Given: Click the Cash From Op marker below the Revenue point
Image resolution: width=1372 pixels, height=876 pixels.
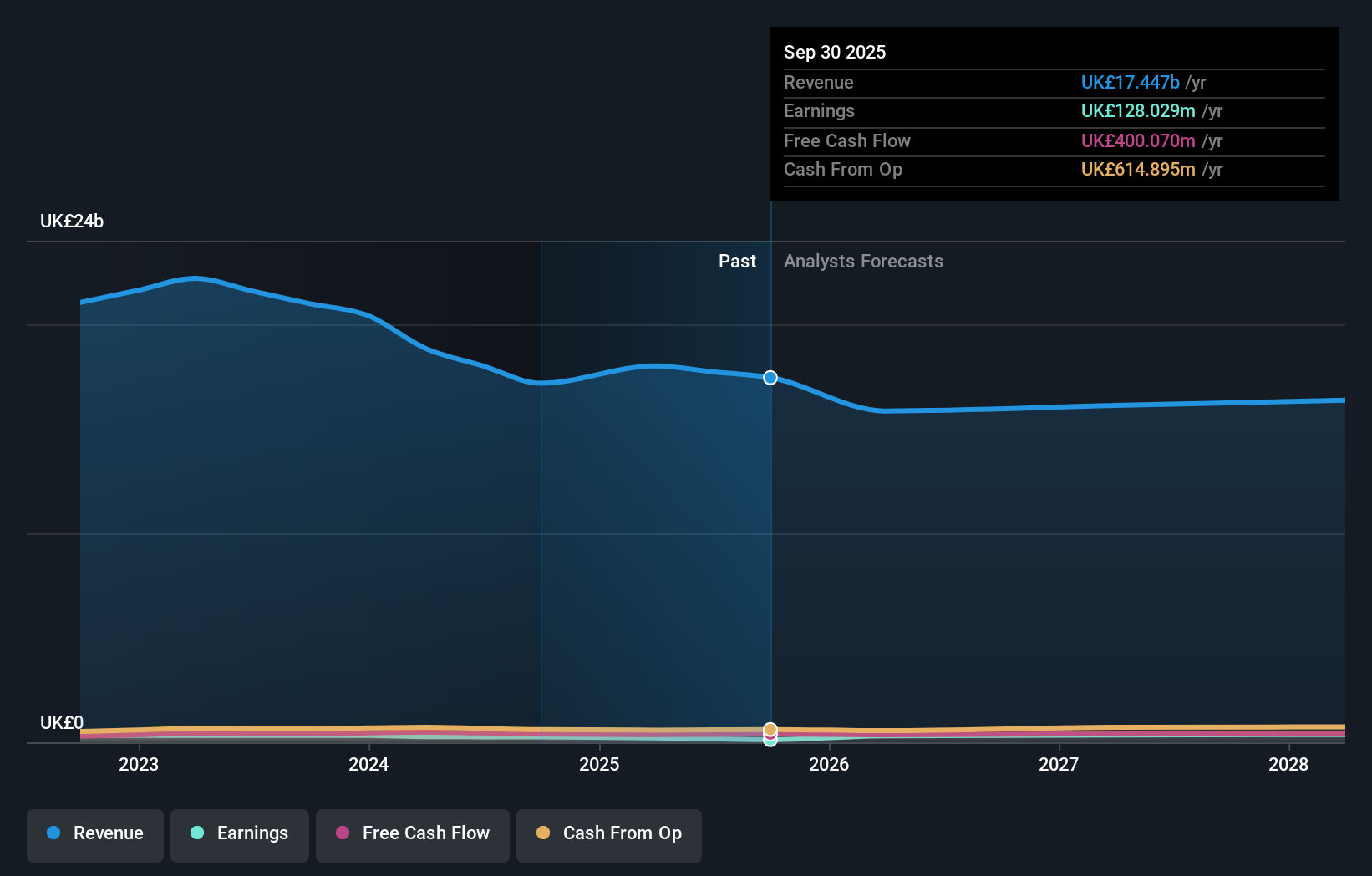Looking at the screenshot, I should pos(770,728).
